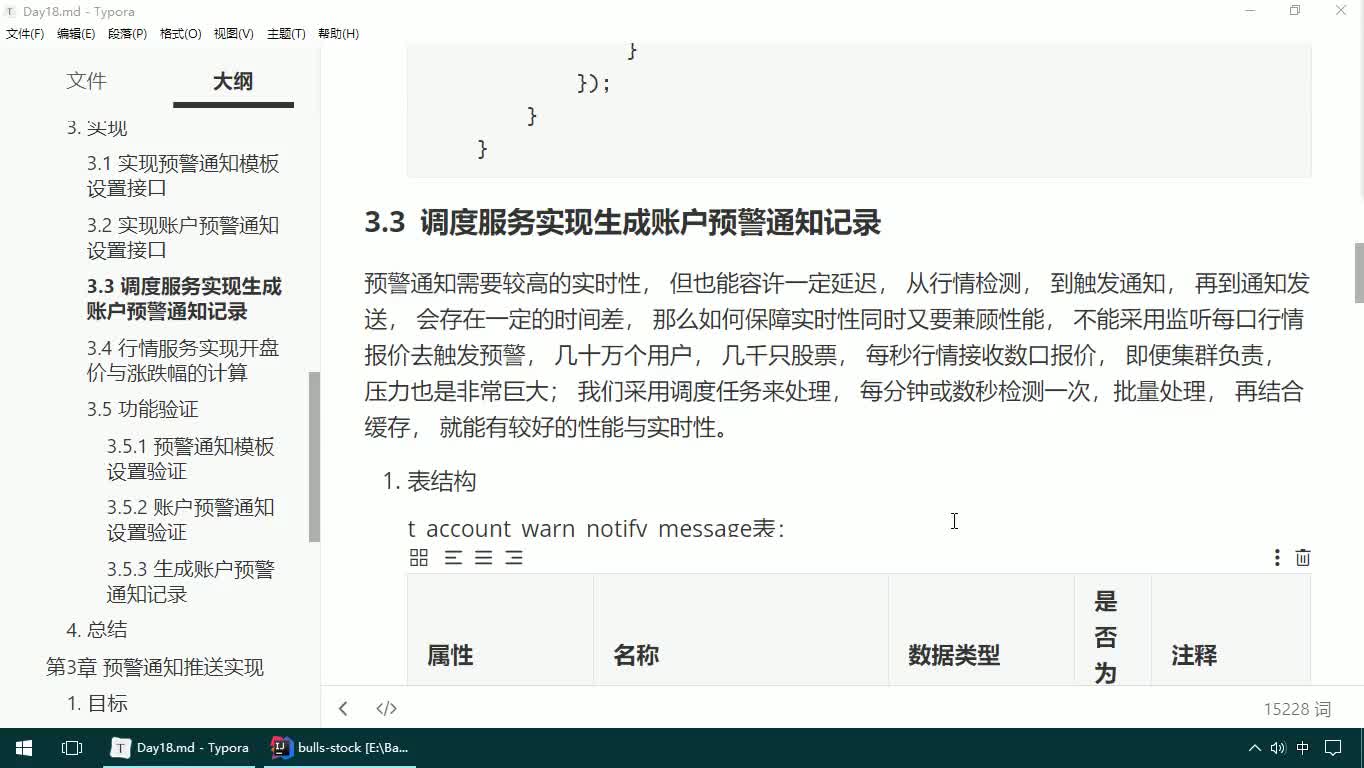The height and width of the screenshot is (768, 1364).
Task: Click heading 3.3 调度服务实现生成账户预警通知记录 in editor
Action: pos(622,222)
